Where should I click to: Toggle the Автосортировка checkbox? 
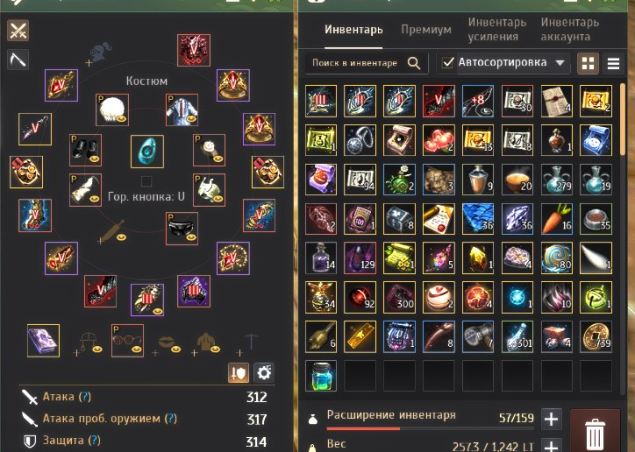pos(447,63)
